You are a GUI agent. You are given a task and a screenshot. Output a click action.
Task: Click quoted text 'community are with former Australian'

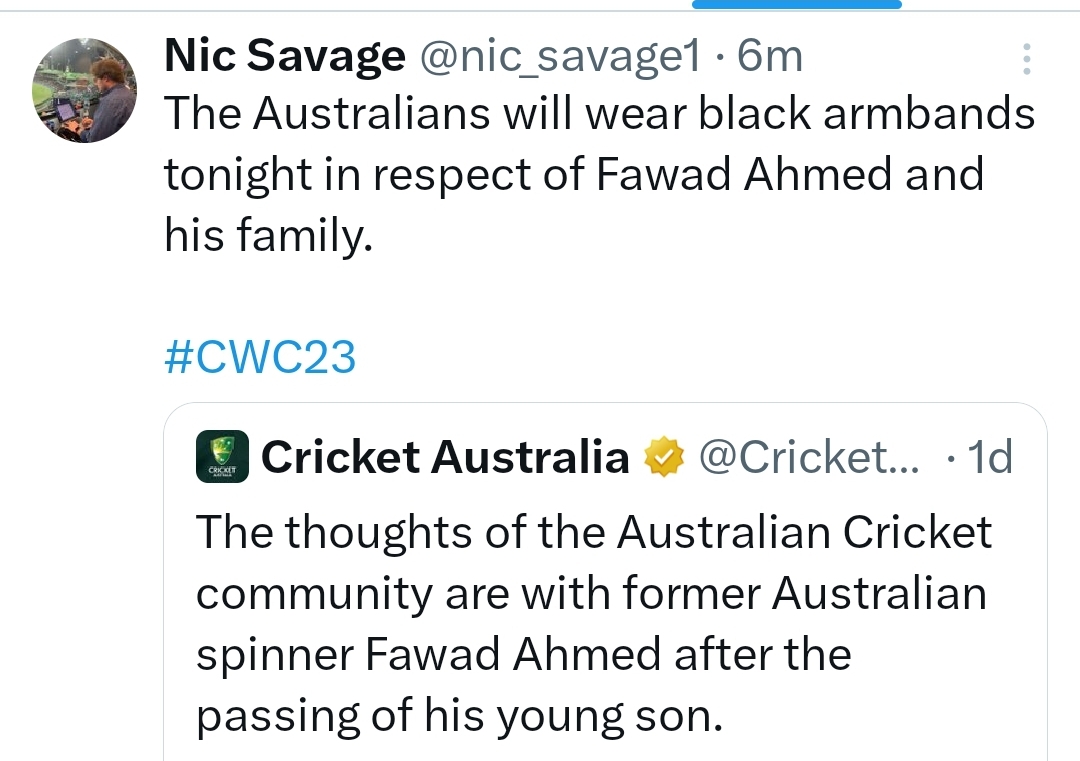coord(591,594)
